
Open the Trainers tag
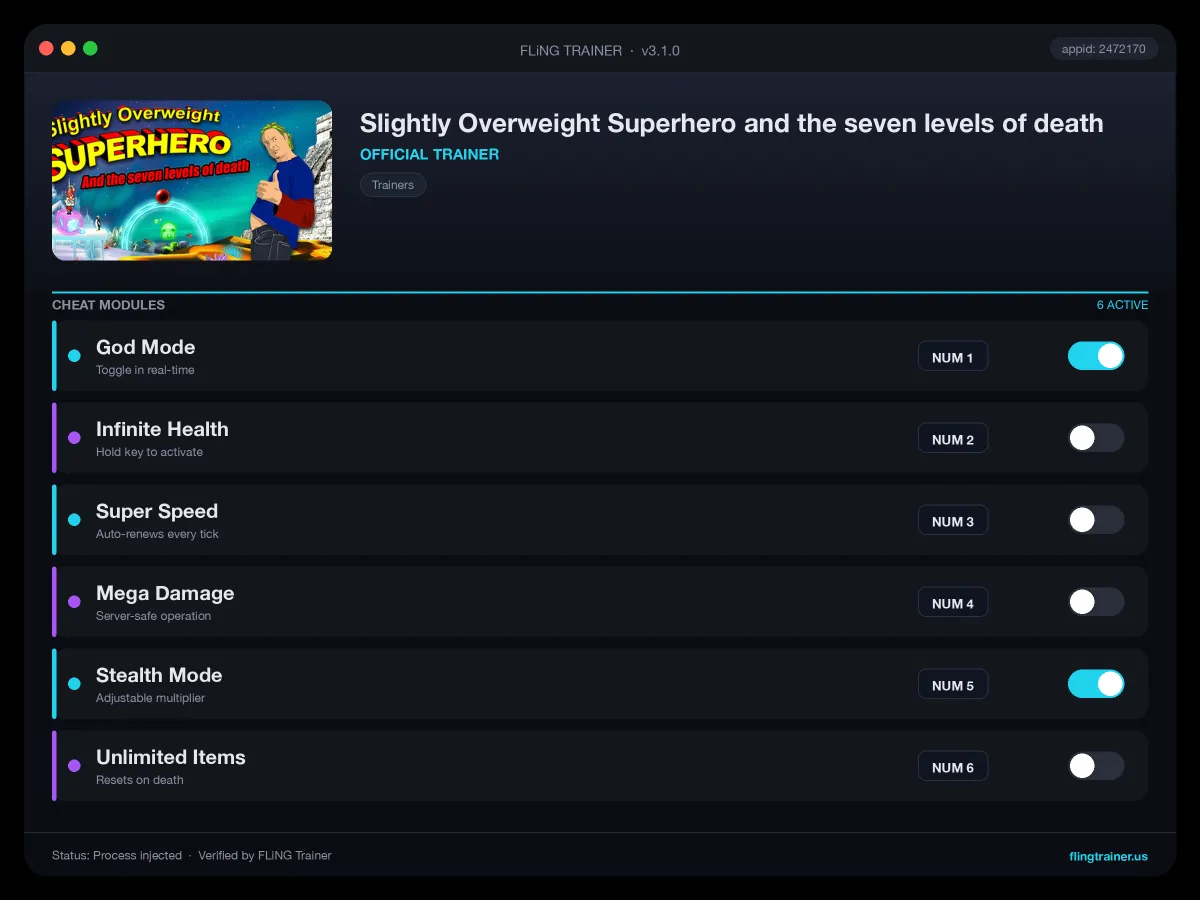393,185
